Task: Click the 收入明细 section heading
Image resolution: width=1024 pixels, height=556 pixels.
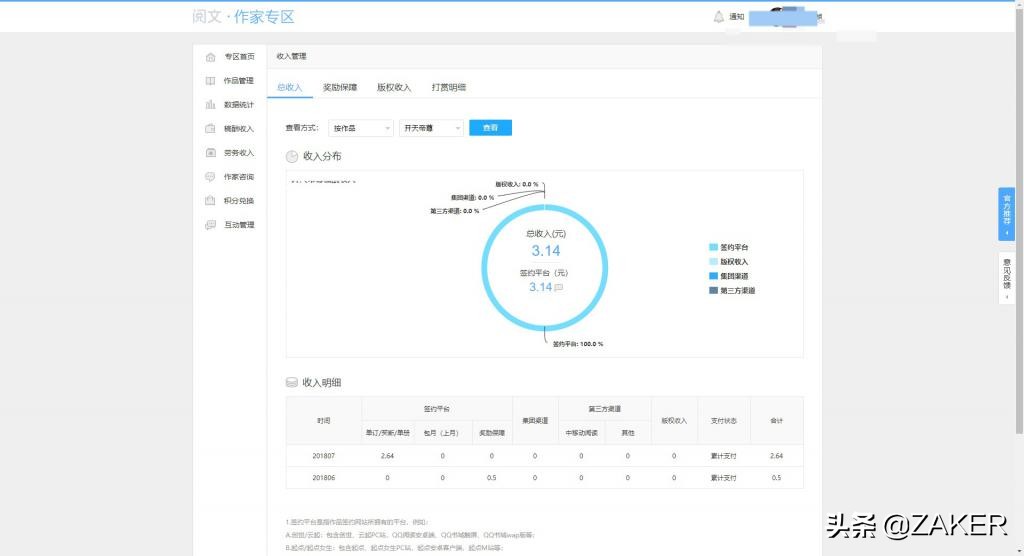Action: click(x=321, y=383)
